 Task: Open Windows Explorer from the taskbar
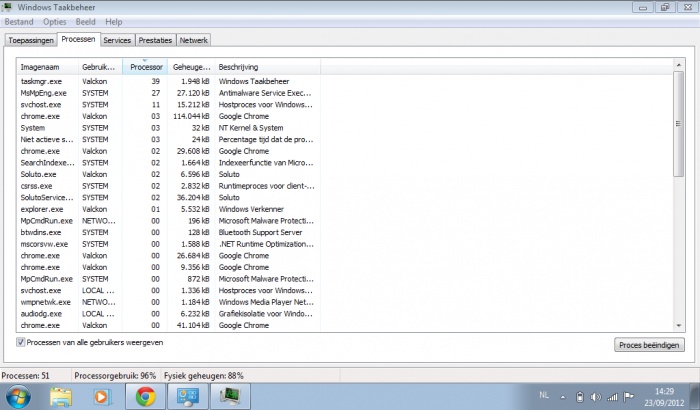pyautogui.click(x=61, y=397)
